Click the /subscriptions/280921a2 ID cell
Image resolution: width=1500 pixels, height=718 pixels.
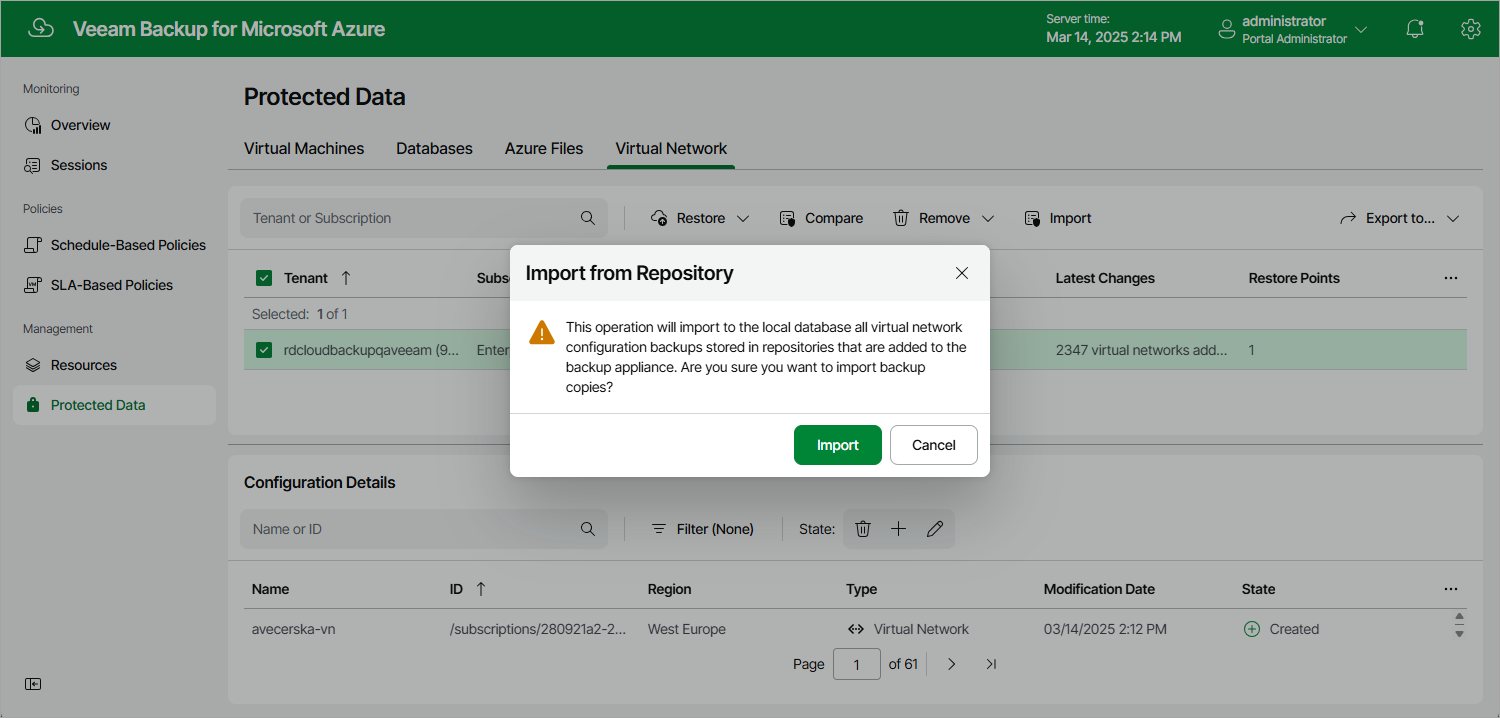click(x=539, y=629)
